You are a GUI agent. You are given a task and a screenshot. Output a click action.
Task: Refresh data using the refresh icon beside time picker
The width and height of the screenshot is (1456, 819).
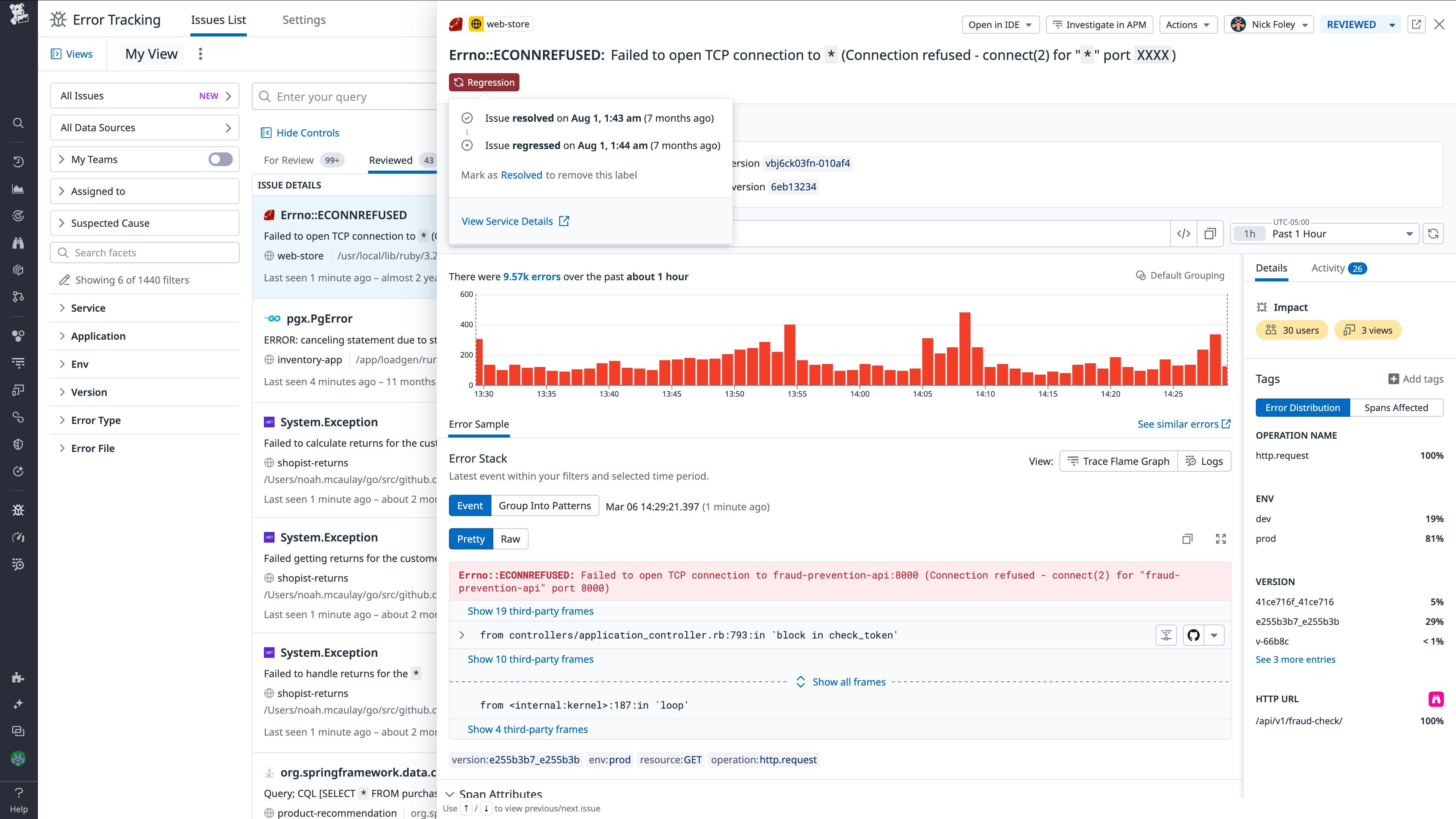click(1434, 234)
